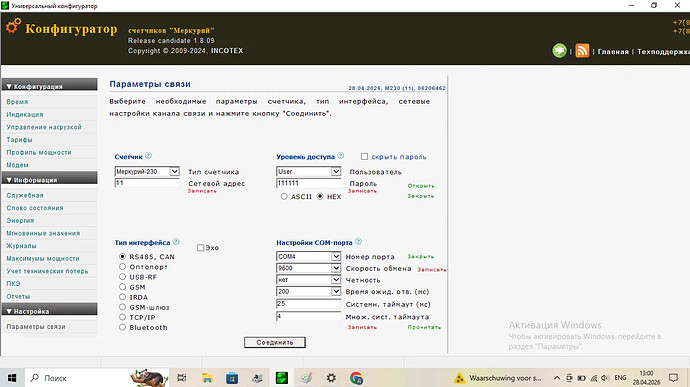Show hidden tray icons chevron
Viewport: 690px width, 387px height.
[x=557, y=378]
